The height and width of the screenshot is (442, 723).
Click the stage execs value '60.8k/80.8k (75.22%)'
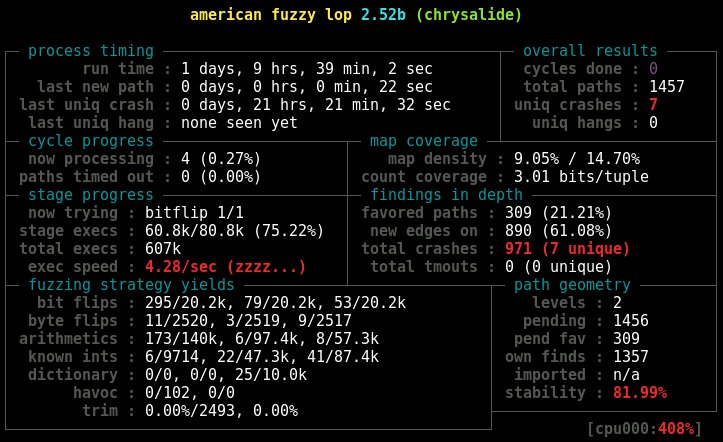[x=235, y=230]
